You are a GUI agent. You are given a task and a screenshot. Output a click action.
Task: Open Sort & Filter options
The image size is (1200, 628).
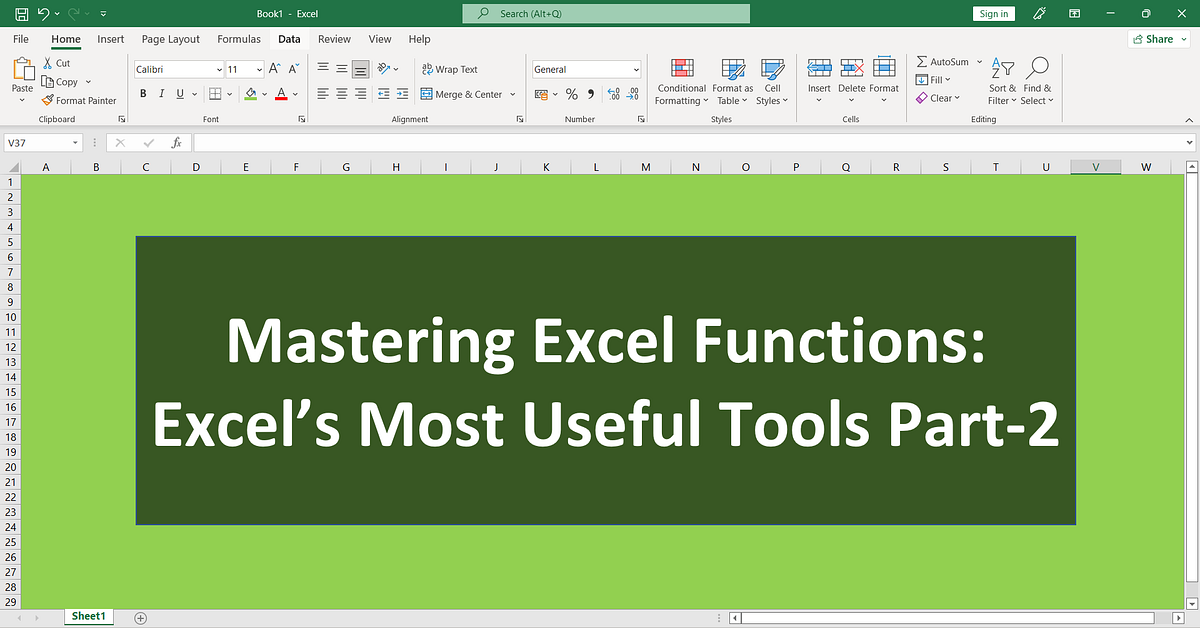[1001, 80]
